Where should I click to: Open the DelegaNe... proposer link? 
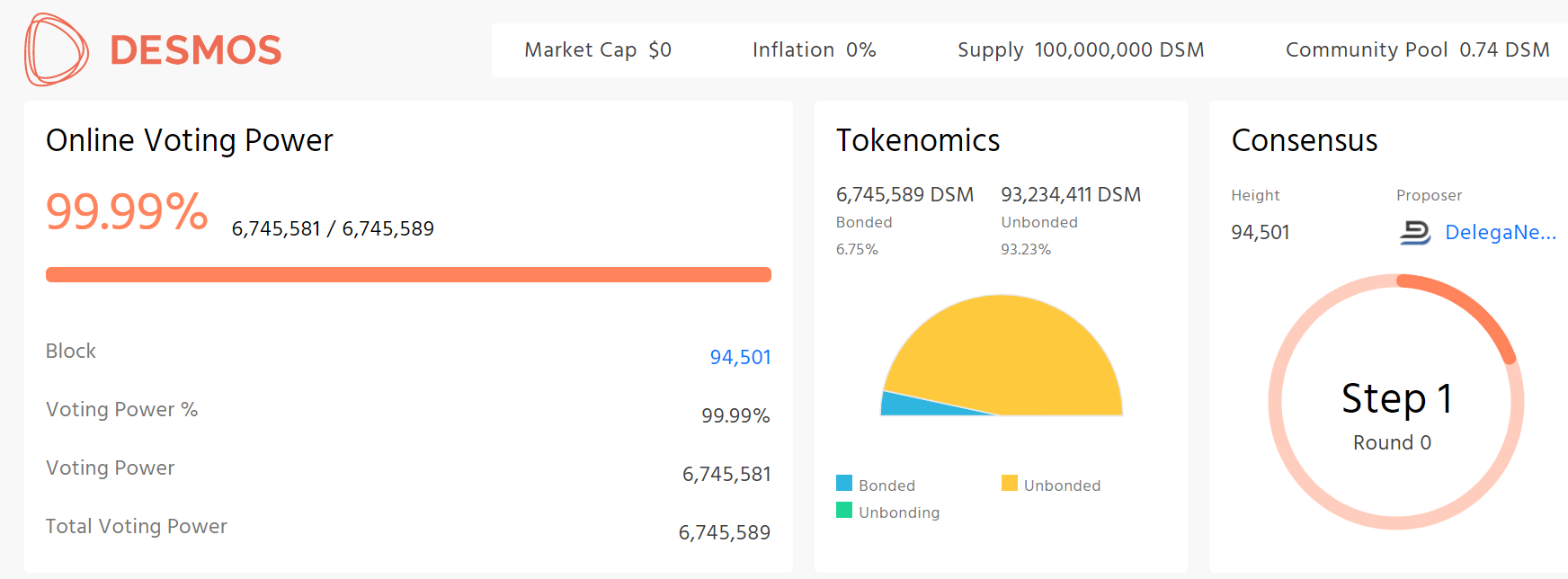coord(1500,233)
